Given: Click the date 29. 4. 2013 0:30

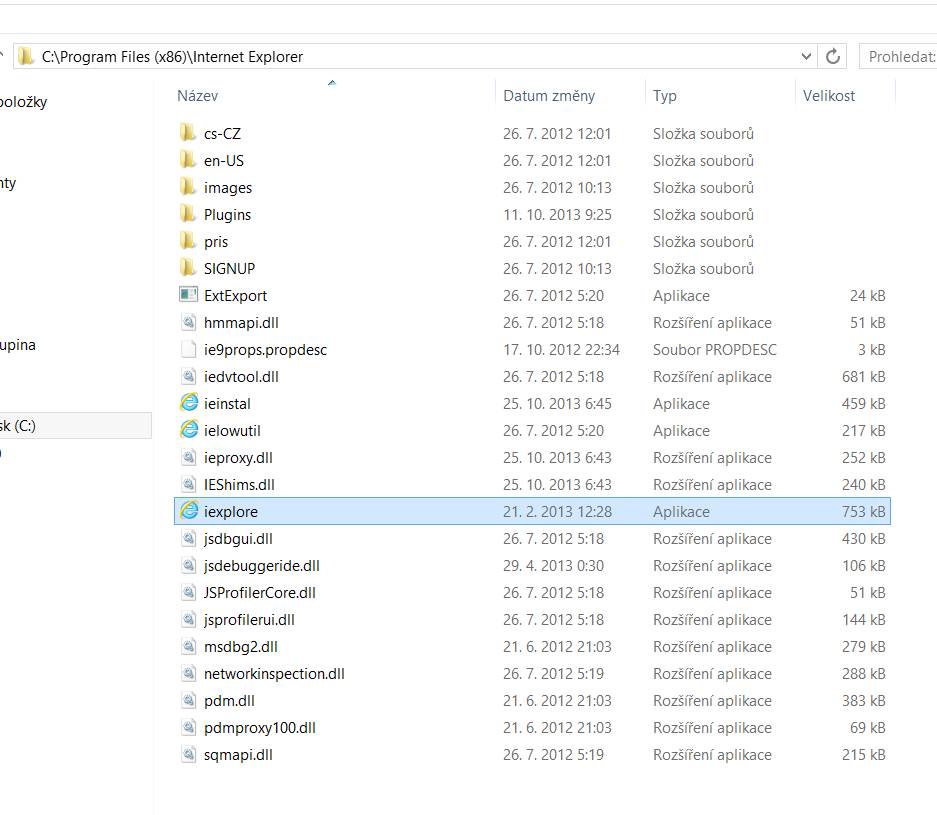Looking at the screenshot, I should click(x=553, y=565).
